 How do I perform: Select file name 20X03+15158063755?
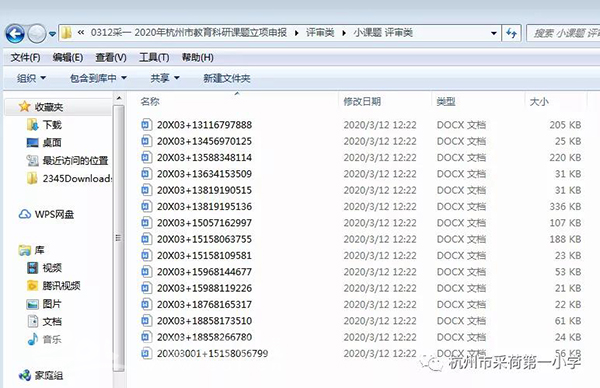(204, 239)
